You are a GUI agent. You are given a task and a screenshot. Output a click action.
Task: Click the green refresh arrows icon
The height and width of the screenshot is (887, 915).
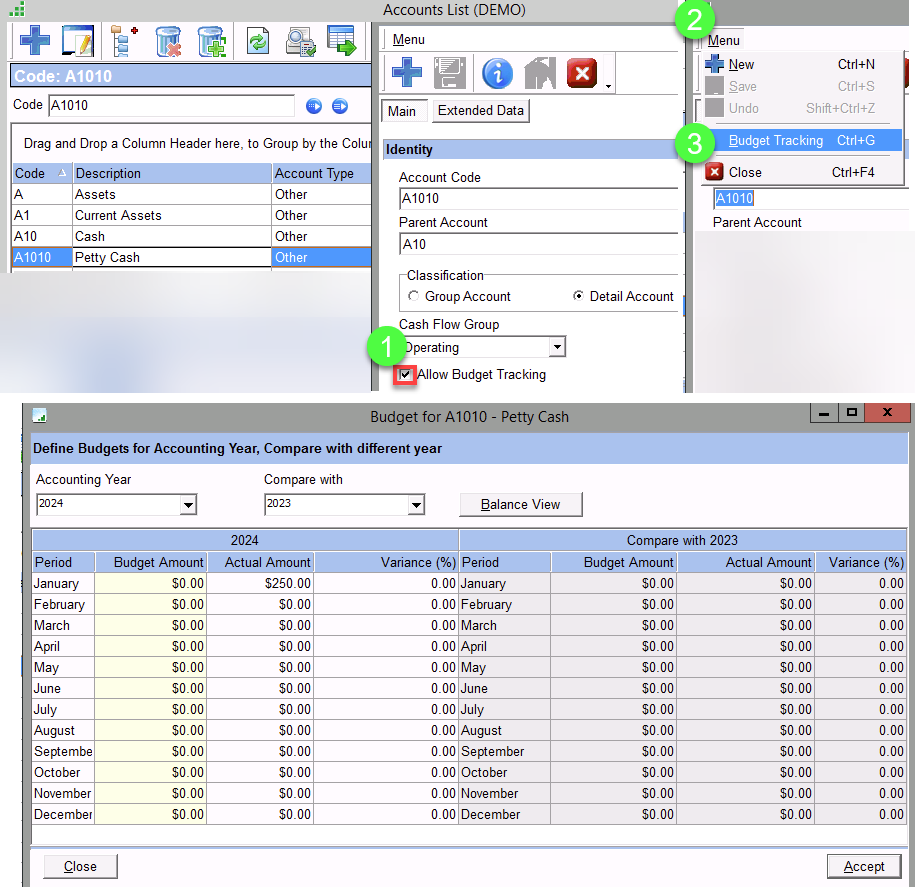point(258,42)
